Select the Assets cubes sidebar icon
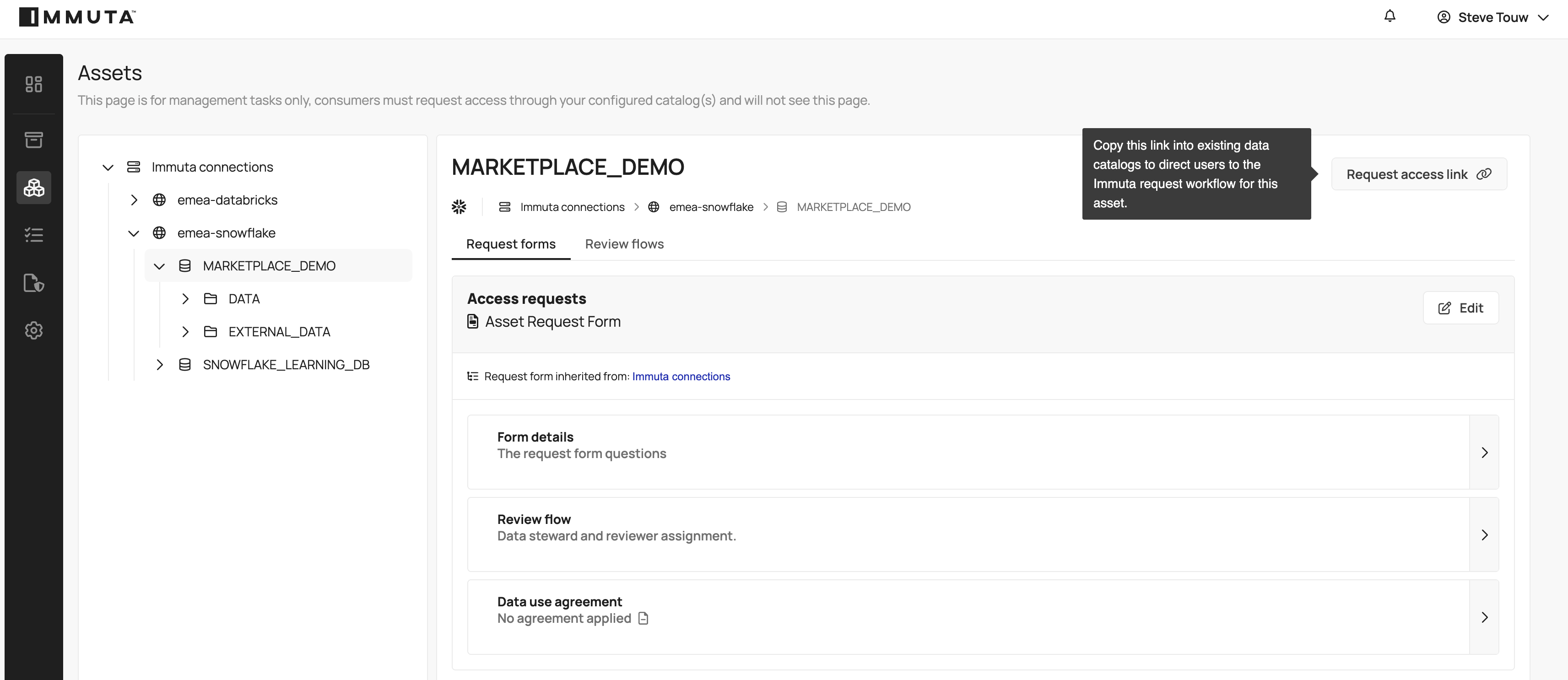 point(33,188)
